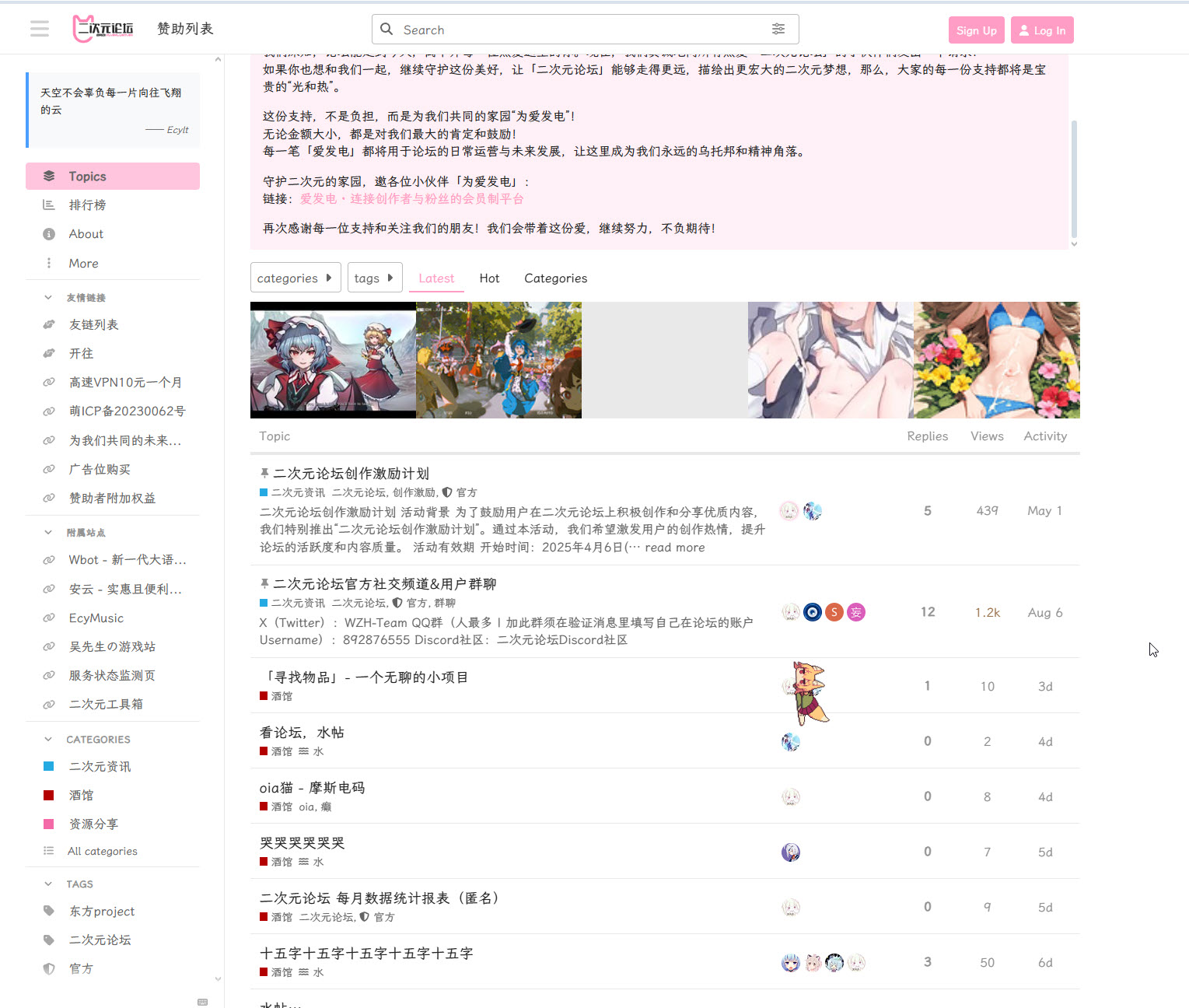Click the Log In button
The height and width of the screenshot is (1008, 1189).
click(1042, 30)
